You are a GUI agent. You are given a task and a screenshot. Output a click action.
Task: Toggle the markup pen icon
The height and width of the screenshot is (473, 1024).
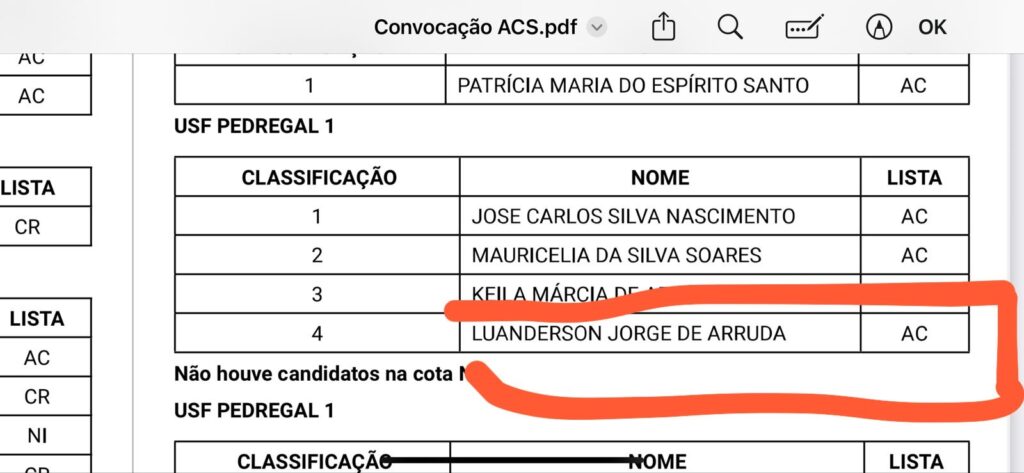click(x=879, y=27)
